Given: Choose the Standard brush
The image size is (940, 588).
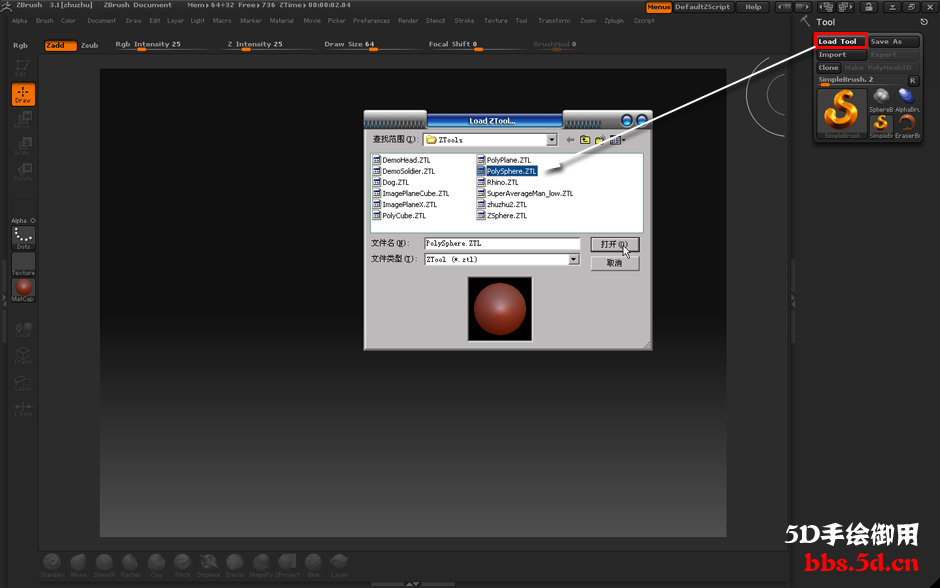Looking at the screenshot, I should tap(52, 565).
